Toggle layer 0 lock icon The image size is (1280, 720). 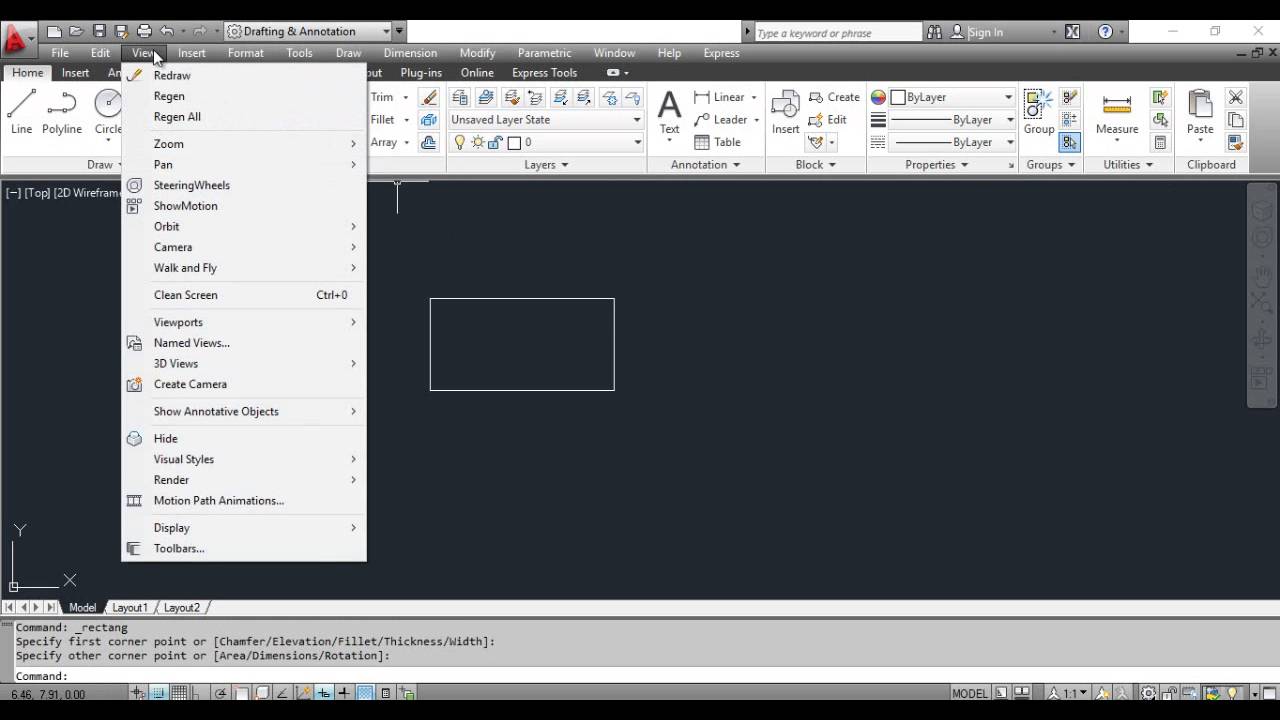pos(495,143)
